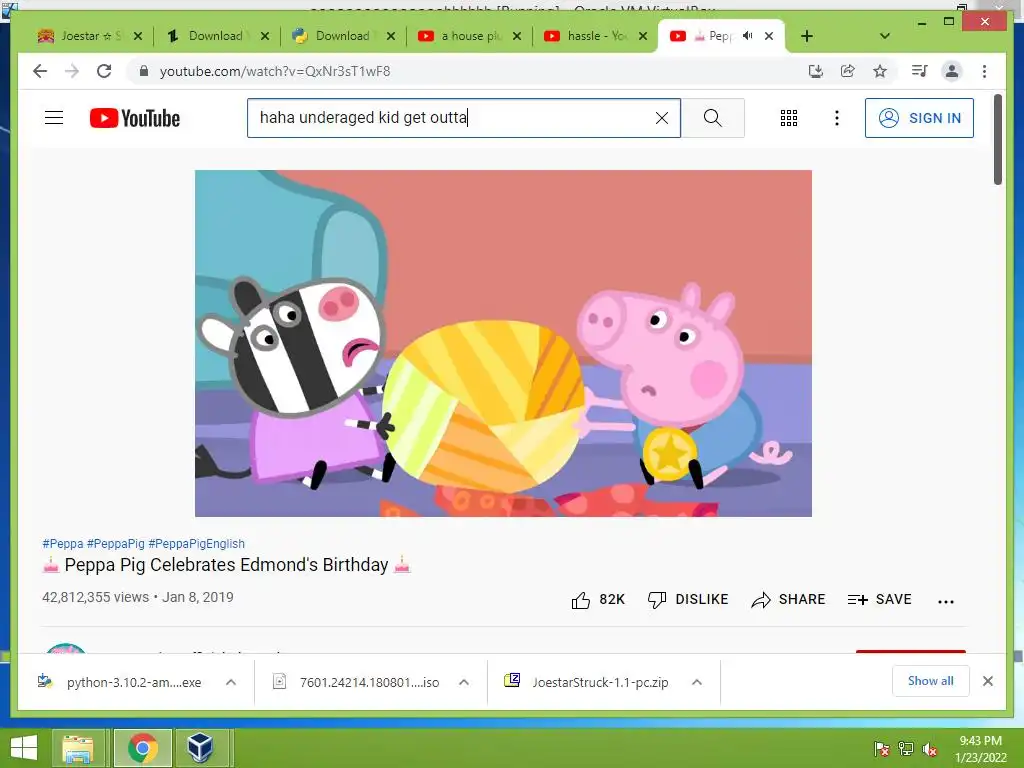Click the DISLIKE thumbs down
Image resolution: width=1024 pixels, height=768 pixels.
coord(688,600)
